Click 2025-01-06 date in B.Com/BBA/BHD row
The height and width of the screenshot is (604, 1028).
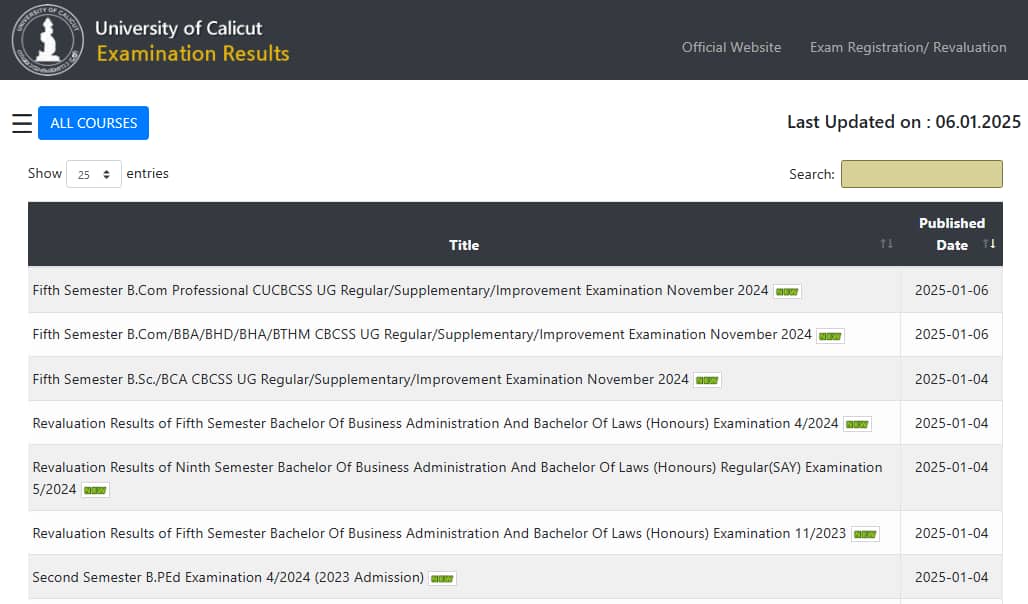click(951, 334)
